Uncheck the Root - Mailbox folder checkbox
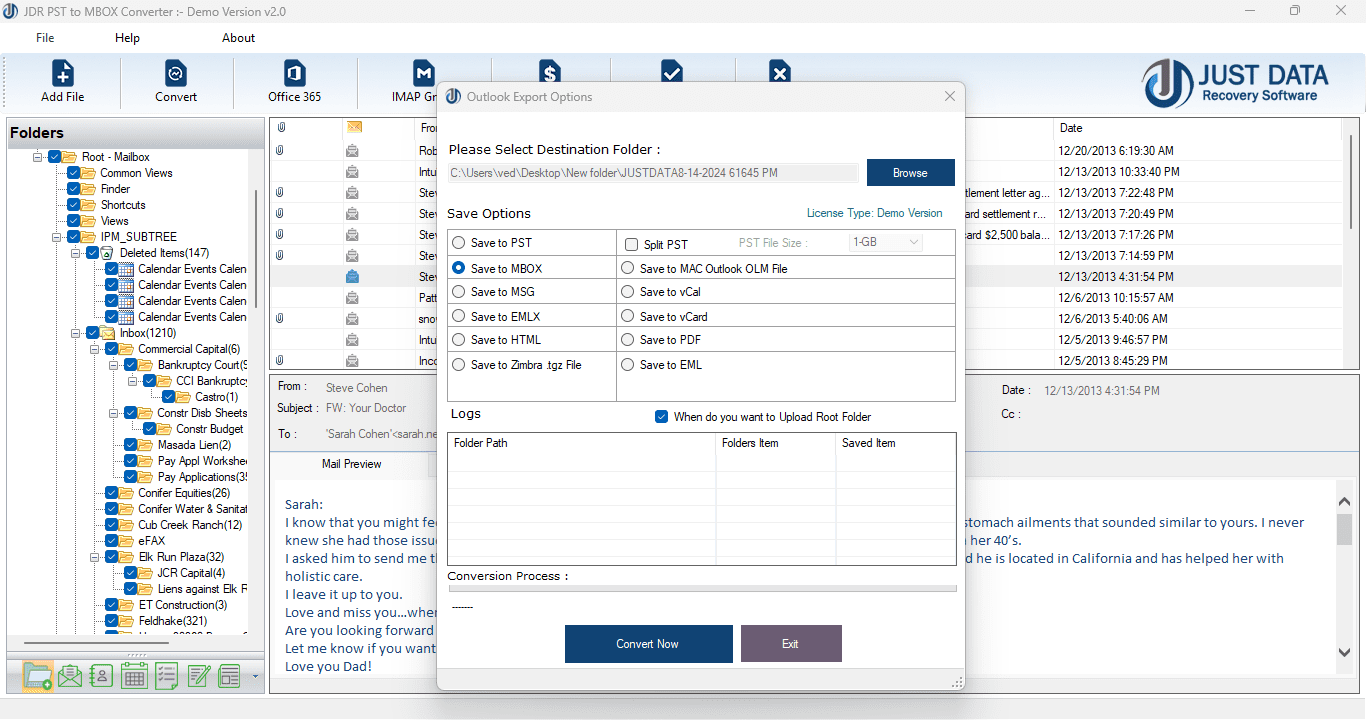The image size is (1366, 720). [x=55, y=157]
